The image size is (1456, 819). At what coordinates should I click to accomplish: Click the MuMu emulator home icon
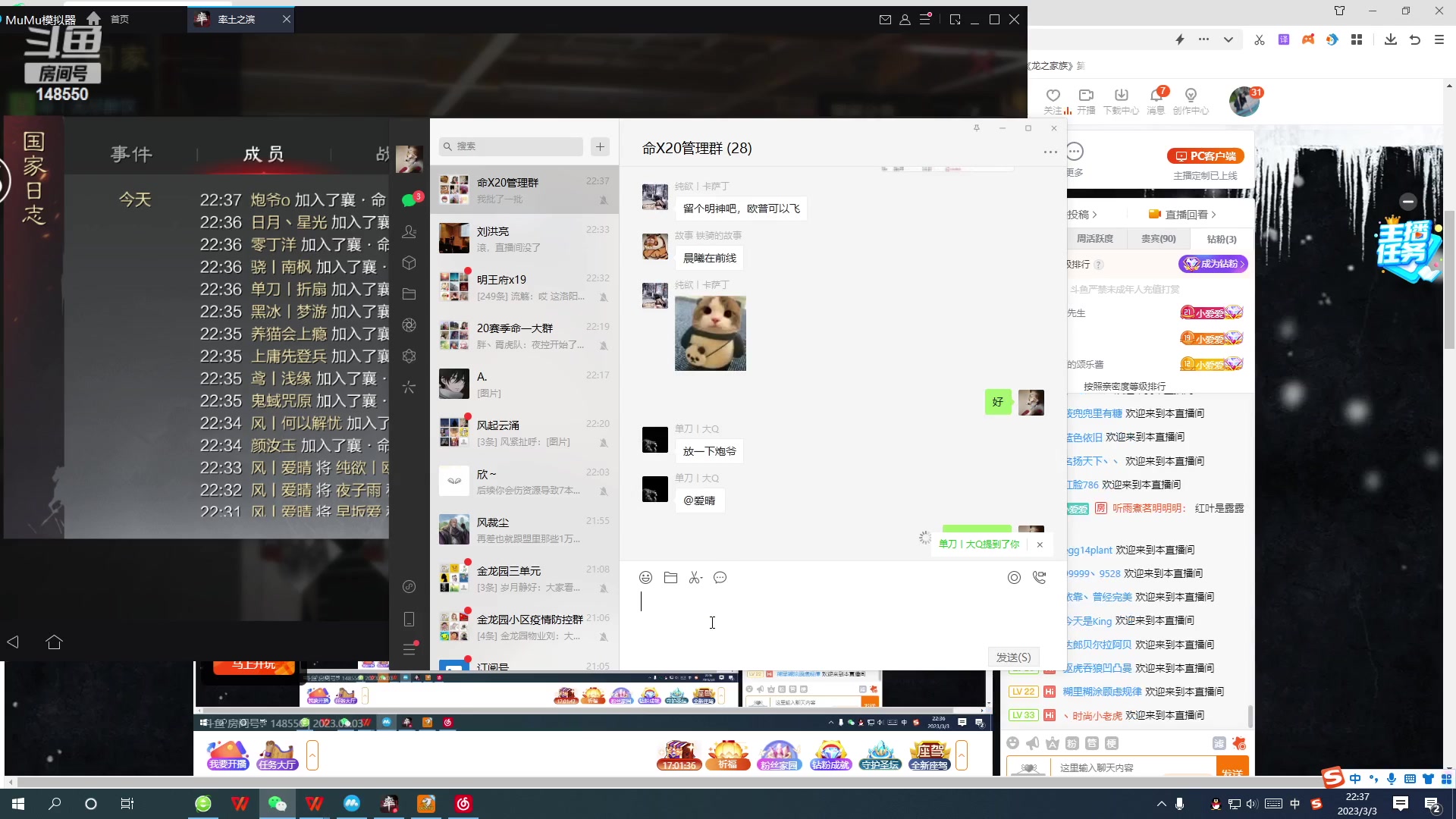tap(93, 18)
